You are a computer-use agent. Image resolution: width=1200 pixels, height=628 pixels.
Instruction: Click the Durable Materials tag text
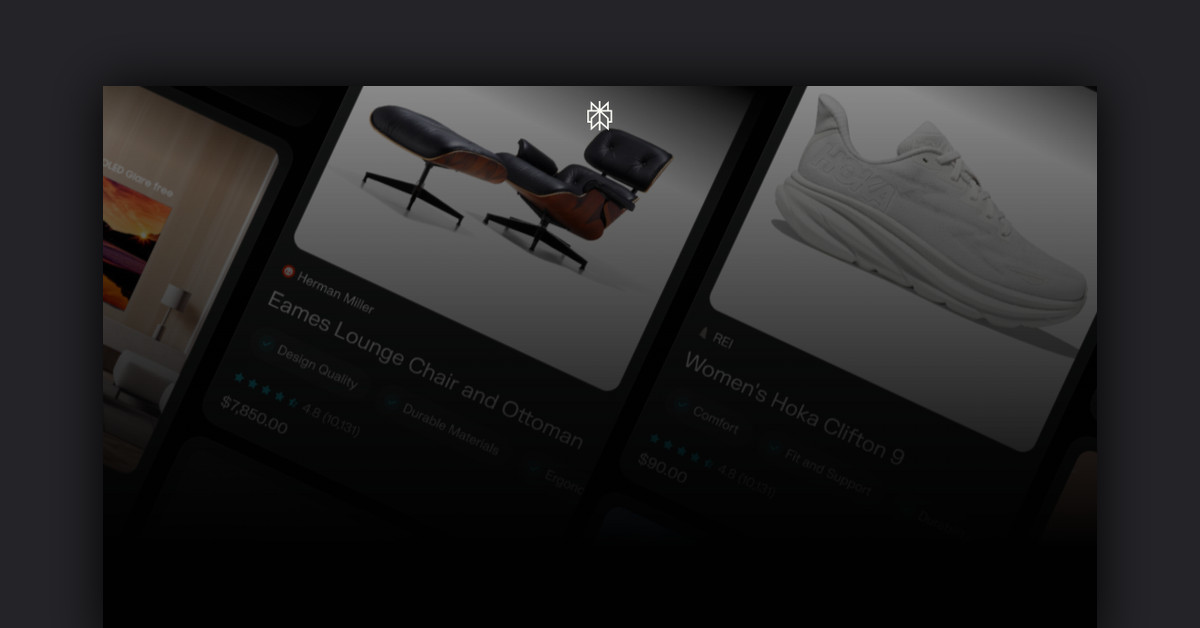click(x=450, y=429)
